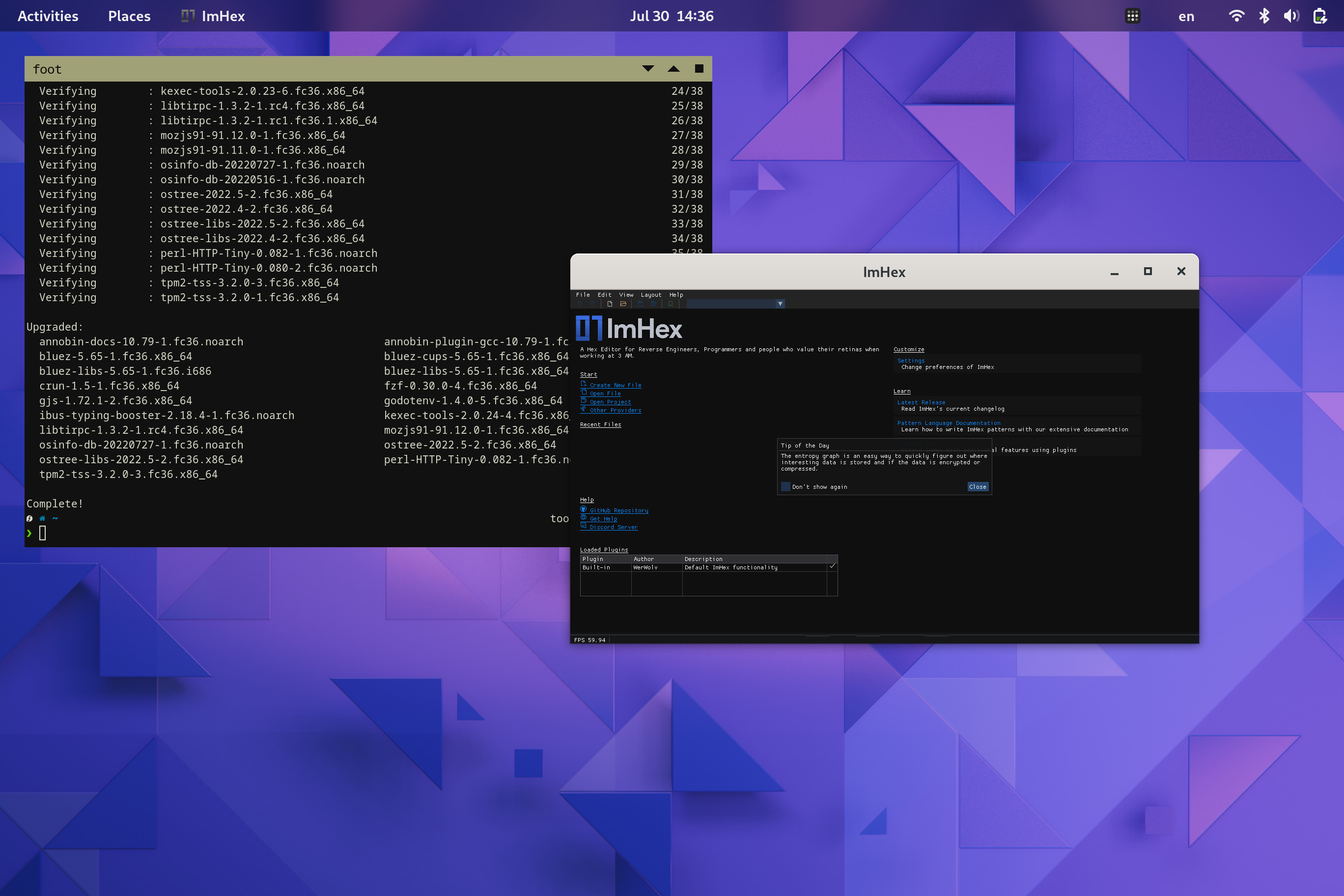Select the green Bookmark icon
Screen dimensions: 1344x896
[x=671, y=304]
